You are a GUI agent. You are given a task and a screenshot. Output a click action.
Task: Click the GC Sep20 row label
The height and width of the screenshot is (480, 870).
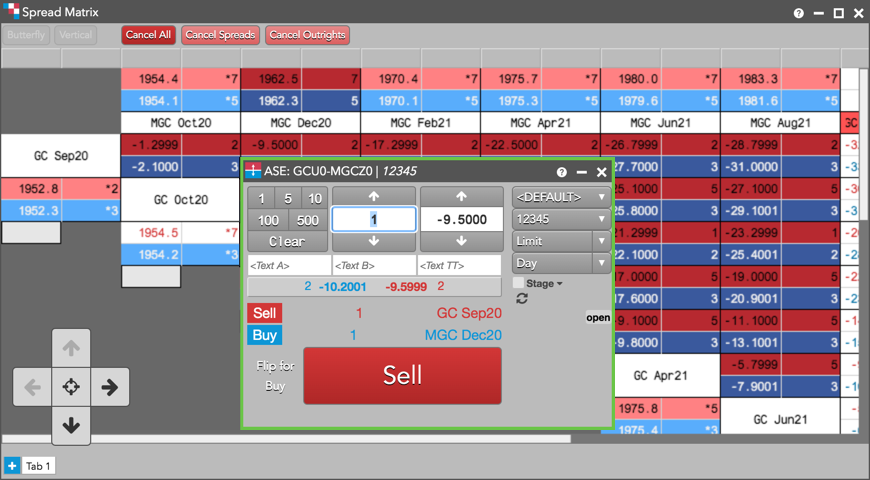[60, 156]
